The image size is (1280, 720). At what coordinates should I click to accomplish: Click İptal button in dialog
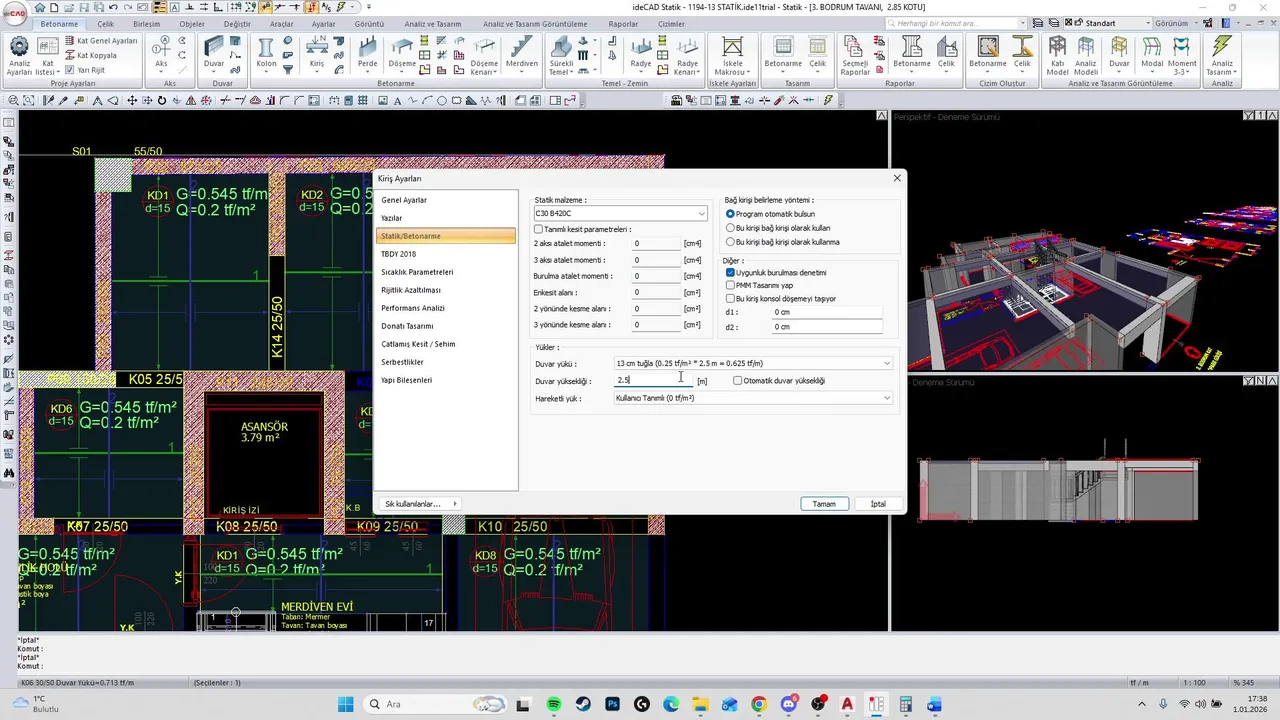pyautogui.click(x=878, y=504)
